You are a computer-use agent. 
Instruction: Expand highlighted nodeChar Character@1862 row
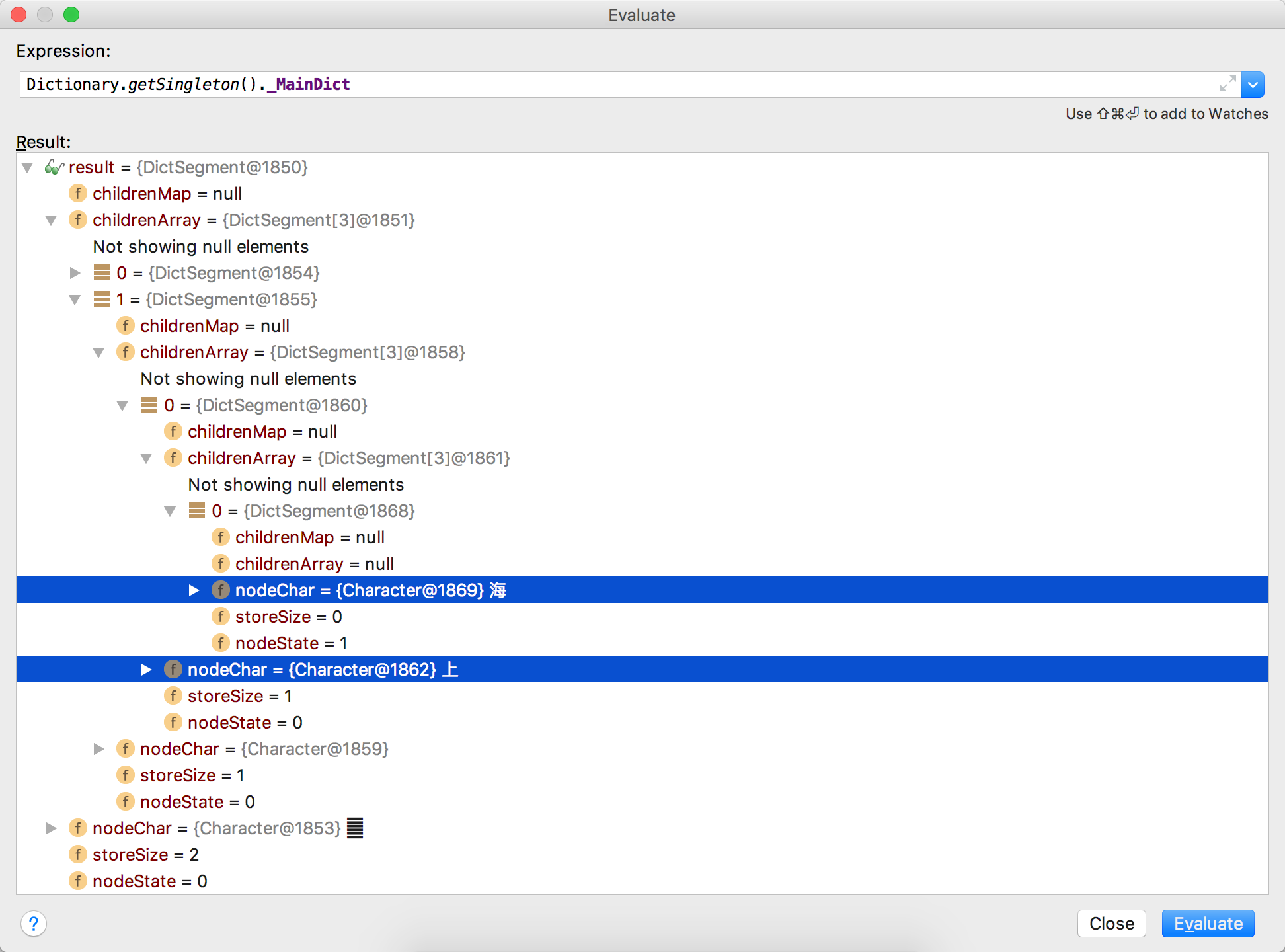pos(147,670)
